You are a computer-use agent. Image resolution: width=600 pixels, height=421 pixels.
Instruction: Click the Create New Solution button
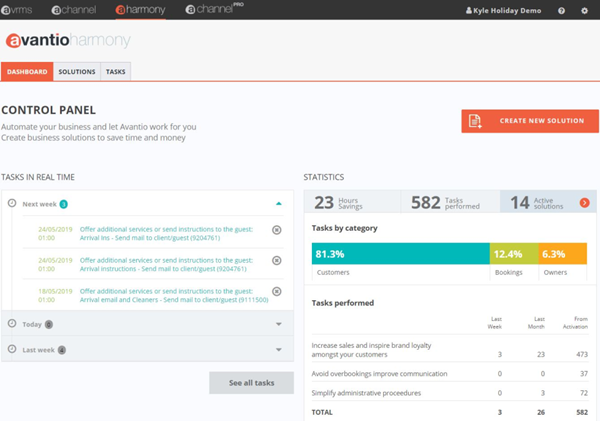pos(530,121)
